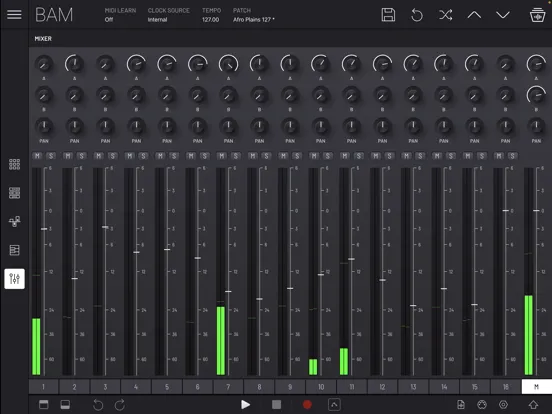552x414 pixels.
Task: Toggle the automation curve button next to record
Action: (x=334, y=405)
